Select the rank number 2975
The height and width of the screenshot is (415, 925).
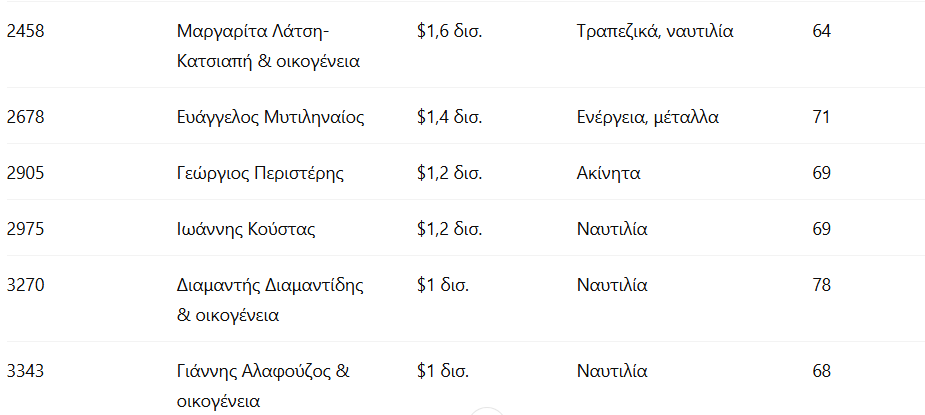pyautogui.click(x=25, y=229)
